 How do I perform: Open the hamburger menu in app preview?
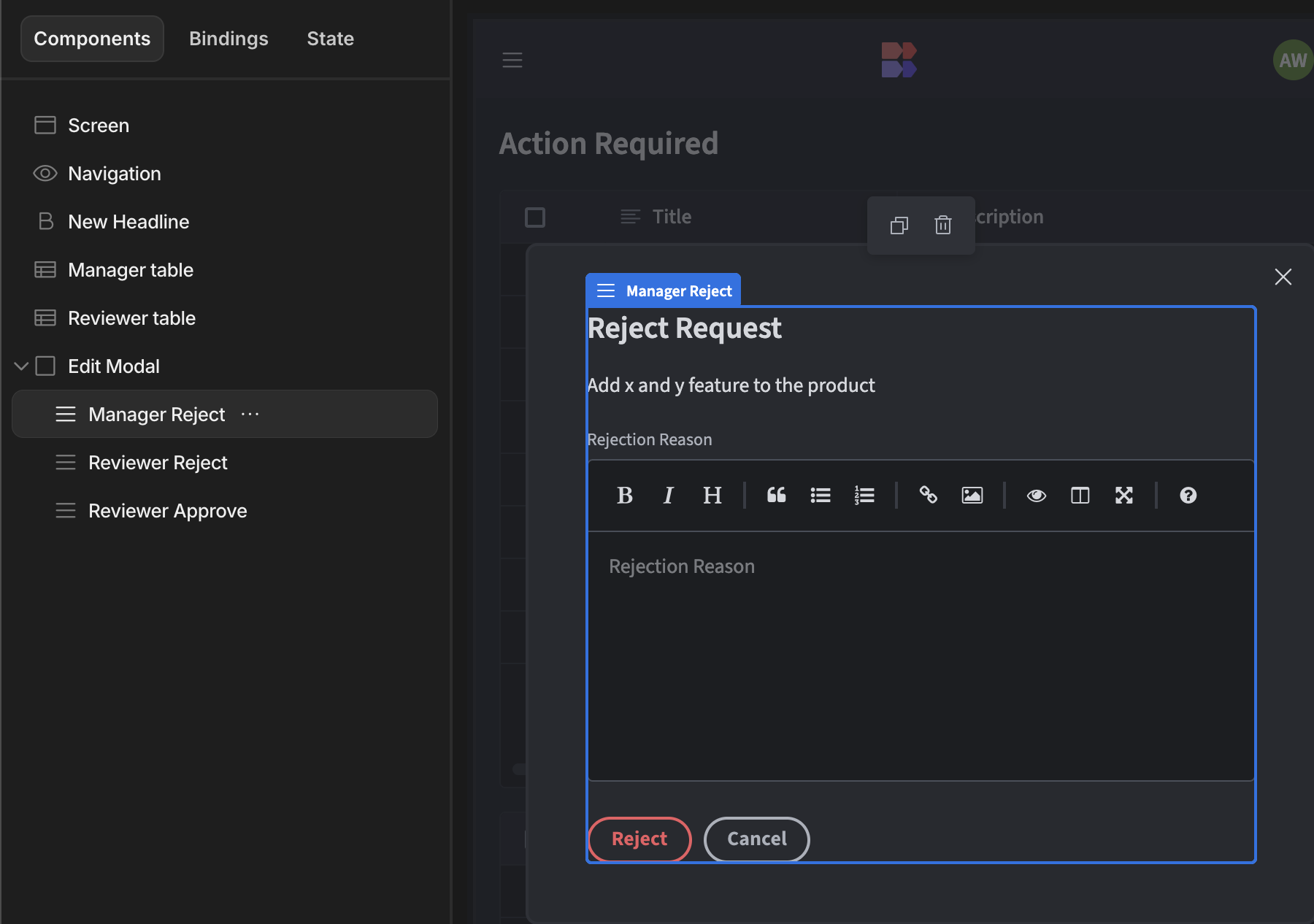[x=512, y=60]
